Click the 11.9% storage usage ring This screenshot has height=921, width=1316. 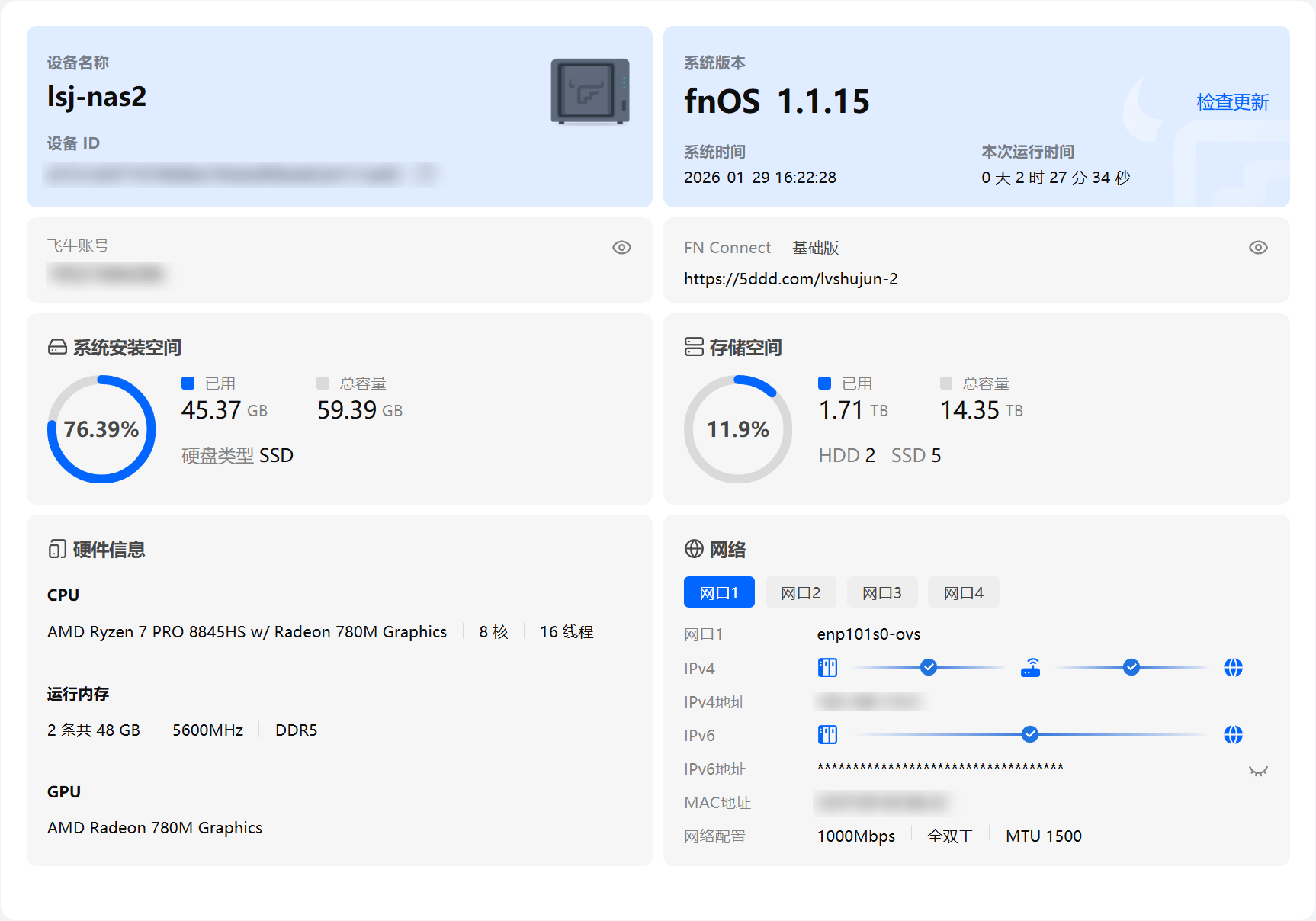click(737, 429)
